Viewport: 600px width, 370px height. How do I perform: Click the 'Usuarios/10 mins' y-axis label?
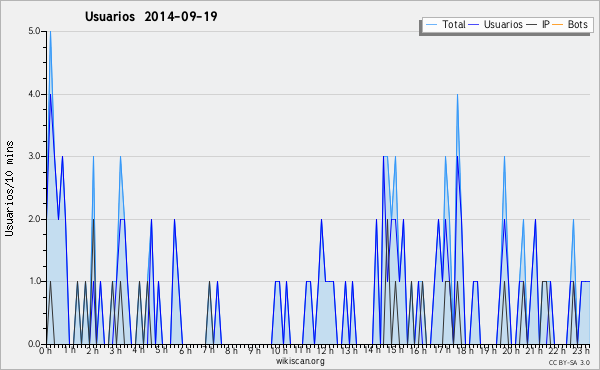(x=9, y=189)
